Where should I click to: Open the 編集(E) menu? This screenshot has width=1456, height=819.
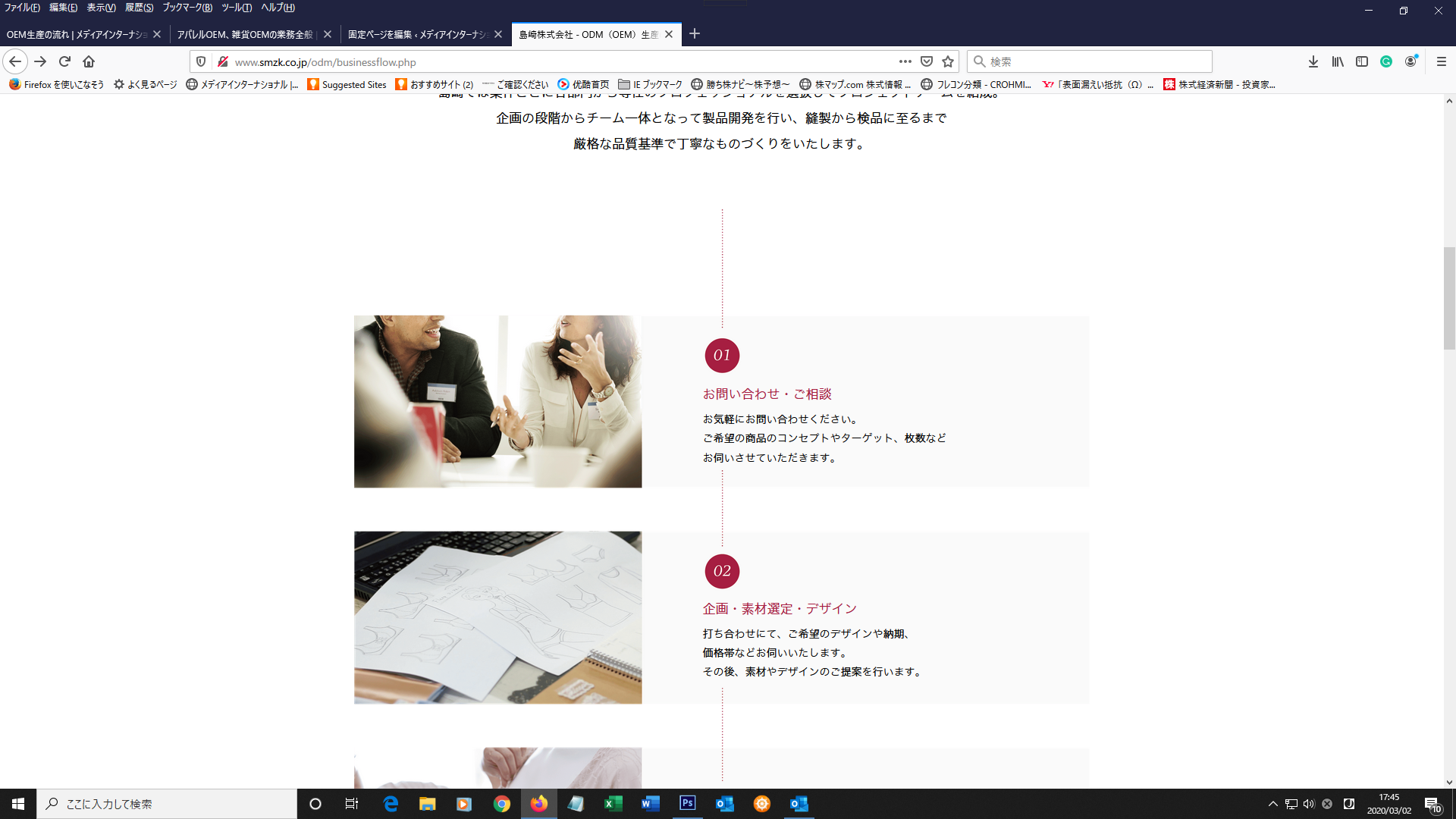[63, 8]
